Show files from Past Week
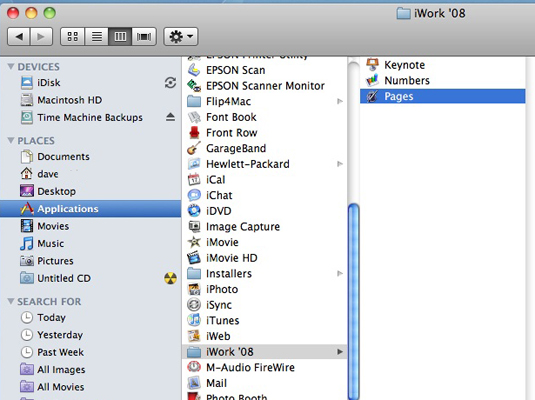This screenshot has height=400, width=535. click(90, 352)
